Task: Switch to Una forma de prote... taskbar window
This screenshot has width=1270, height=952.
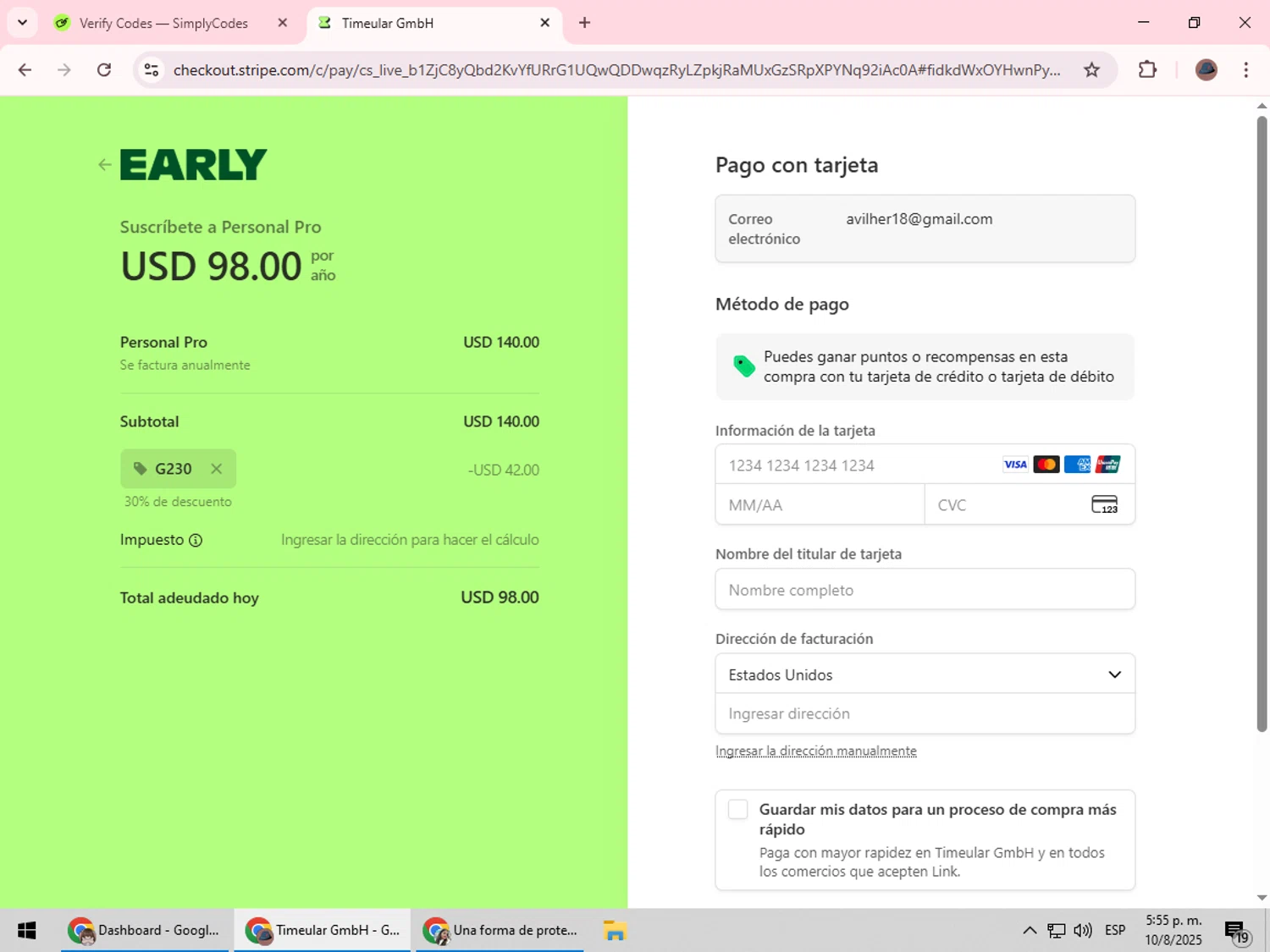Action: pos(500,931)
